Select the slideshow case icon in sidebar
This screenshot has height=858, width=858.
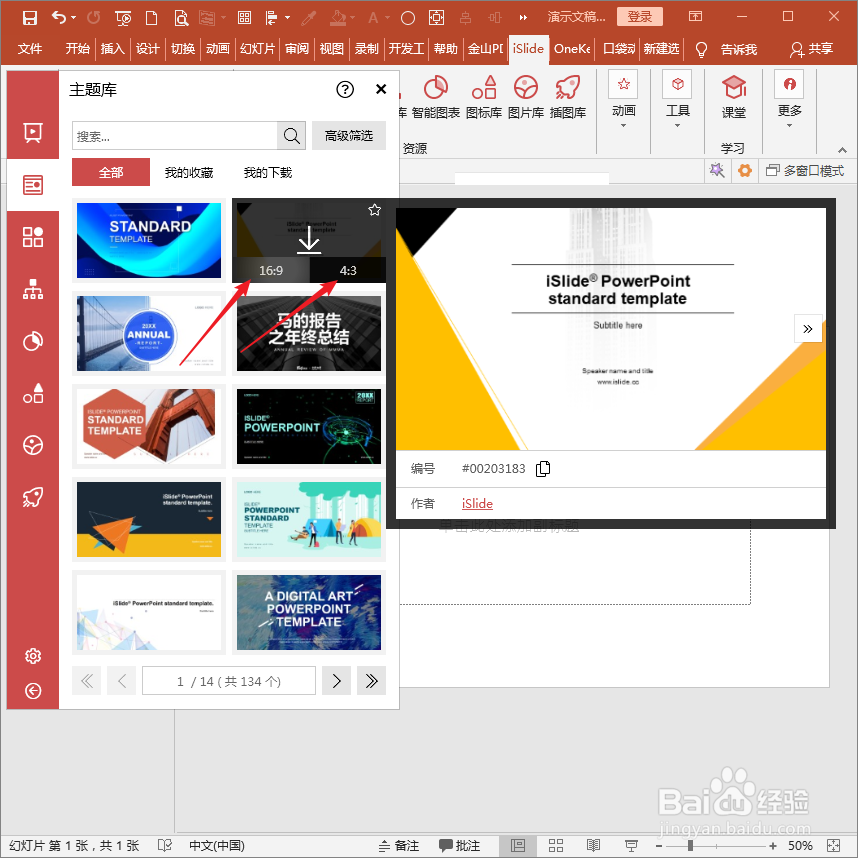pos(33,132)
